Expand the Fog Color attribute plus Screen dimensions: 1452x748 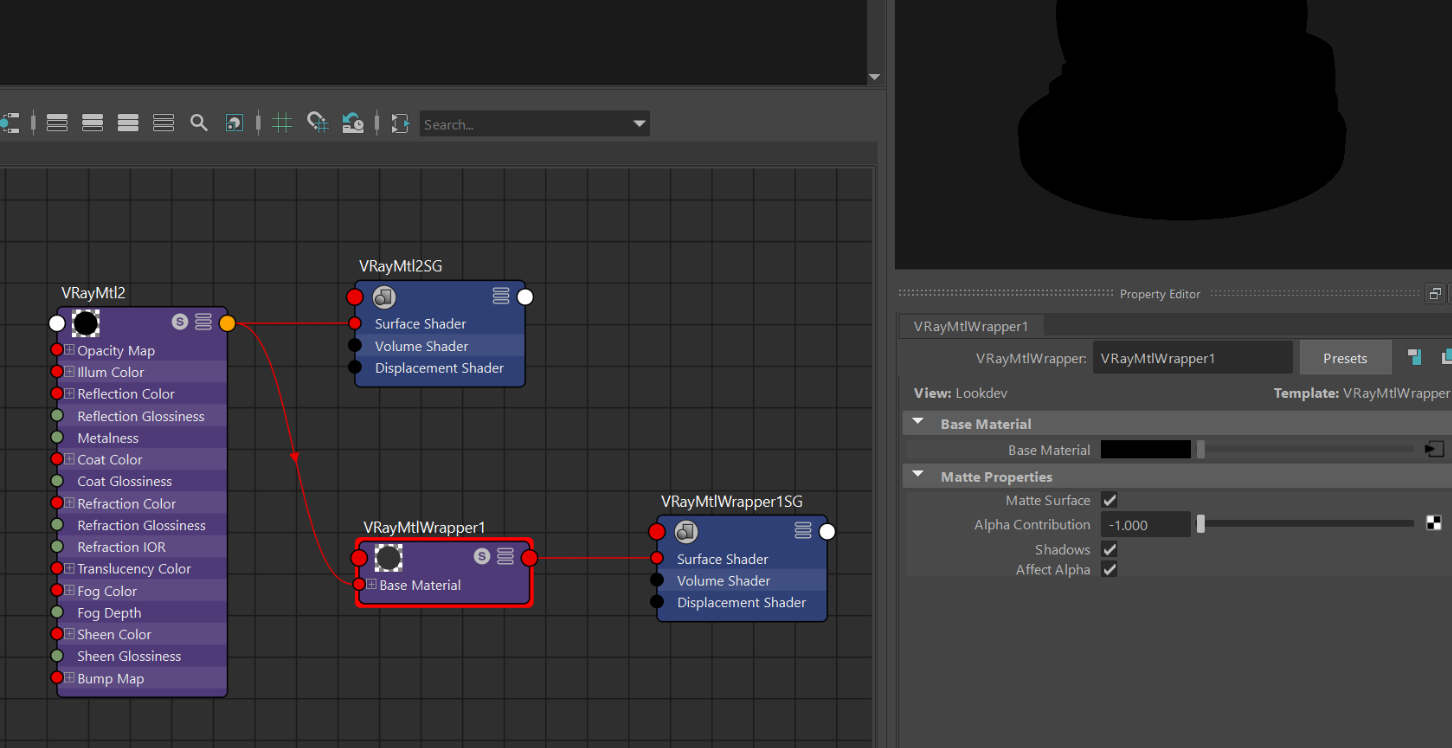[x=69, y=591]
